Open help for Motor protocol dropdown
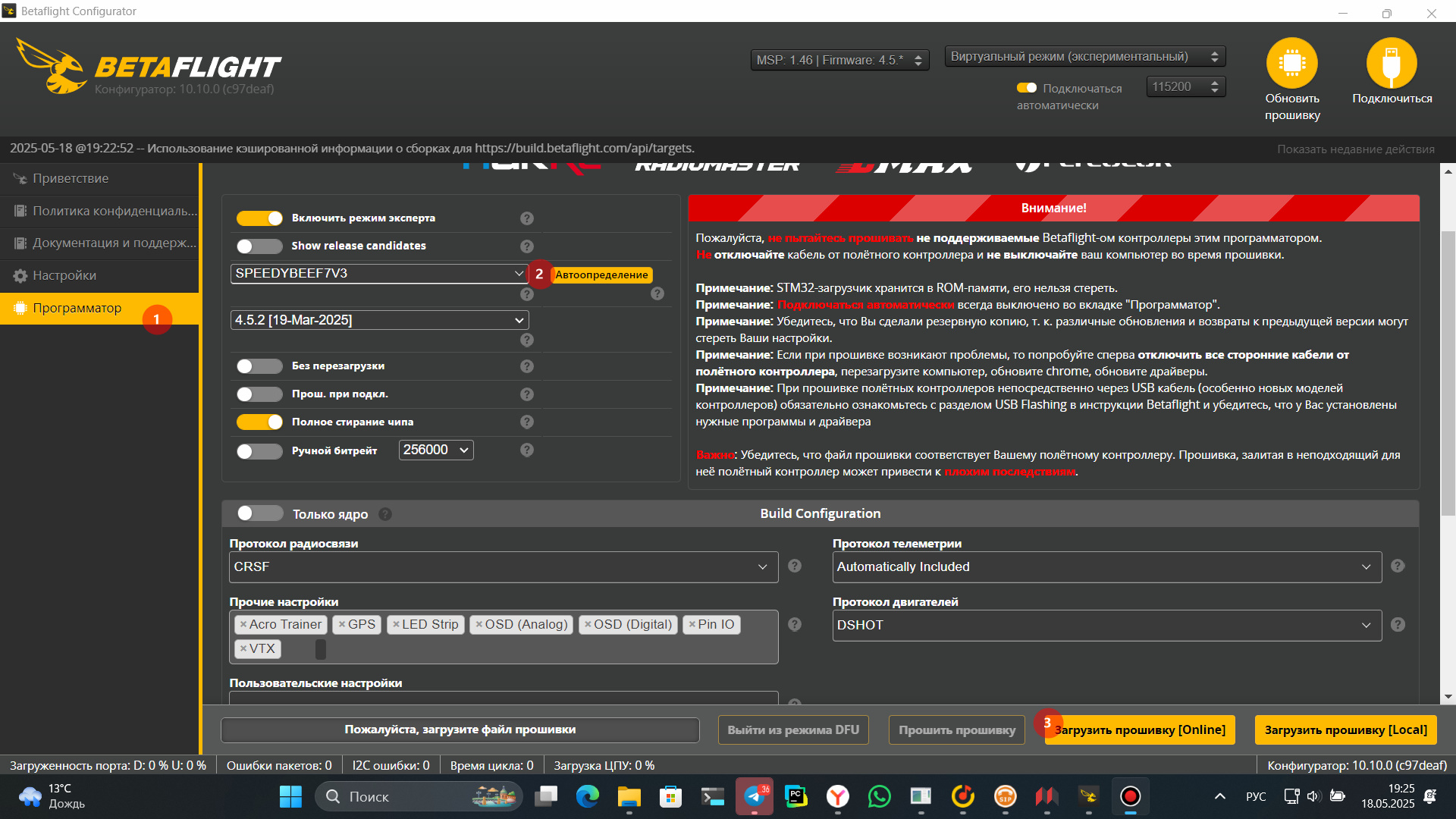This screenshot has height=819, width=1456. tap(1398, 624)
